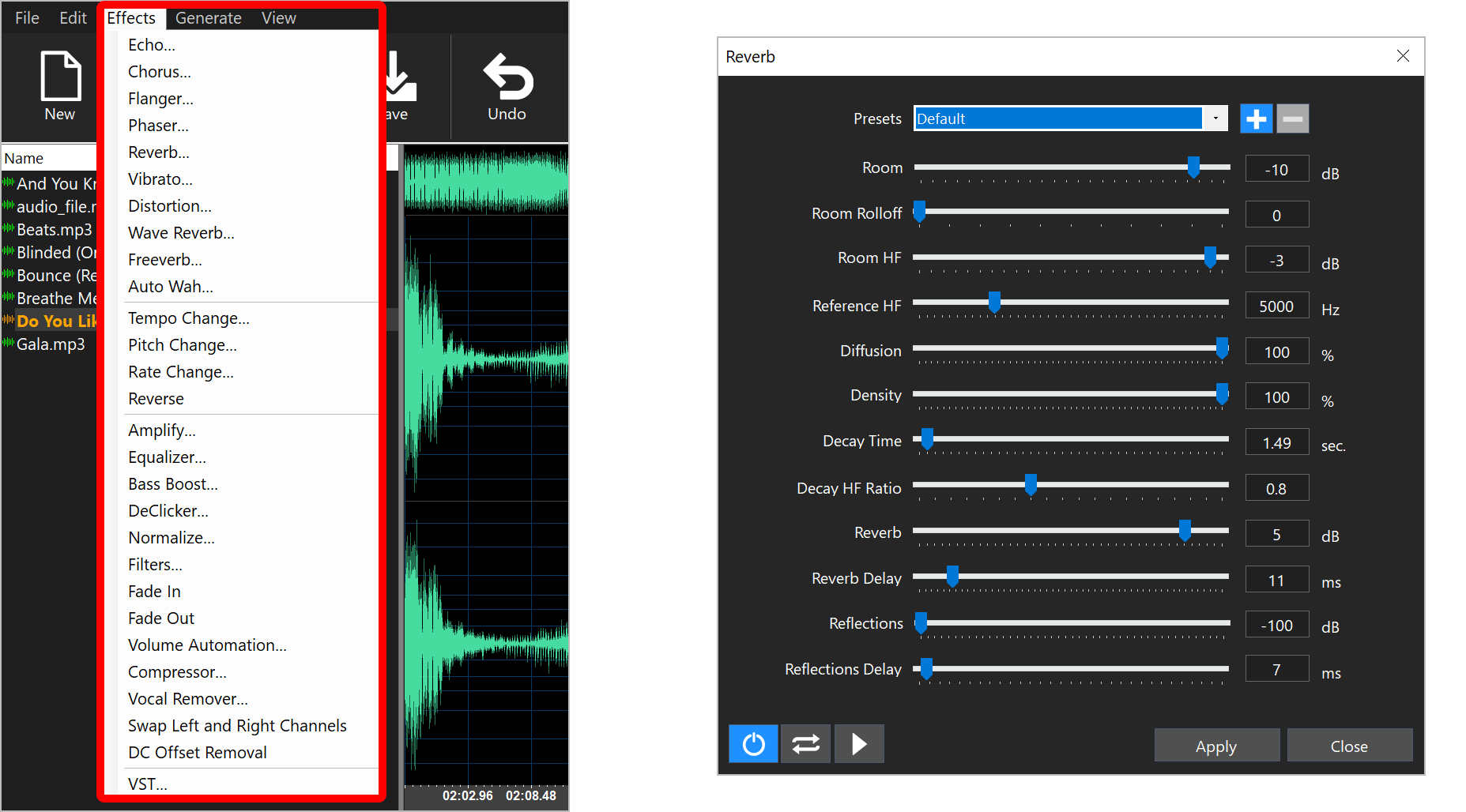This screenshot has width=1466, height=812.
Task: Add a new preset with plus icon
Action: (x=1256, y=119)
